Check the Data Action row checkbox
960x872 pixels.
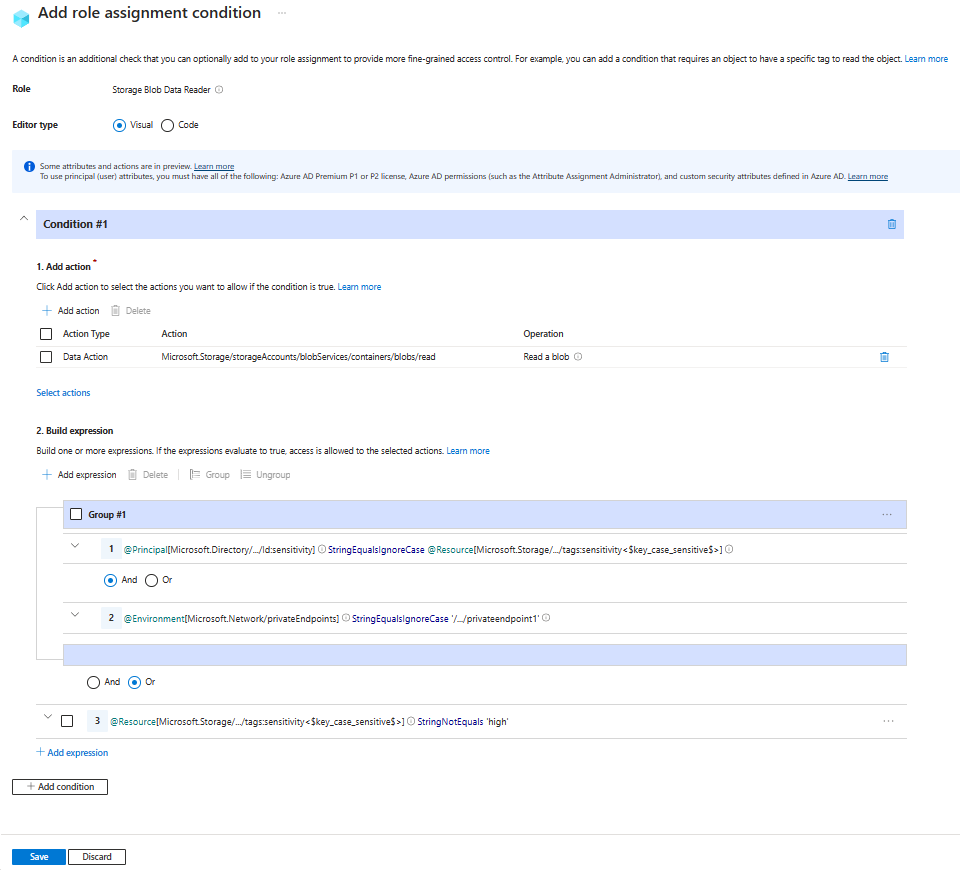pos(45,356)
